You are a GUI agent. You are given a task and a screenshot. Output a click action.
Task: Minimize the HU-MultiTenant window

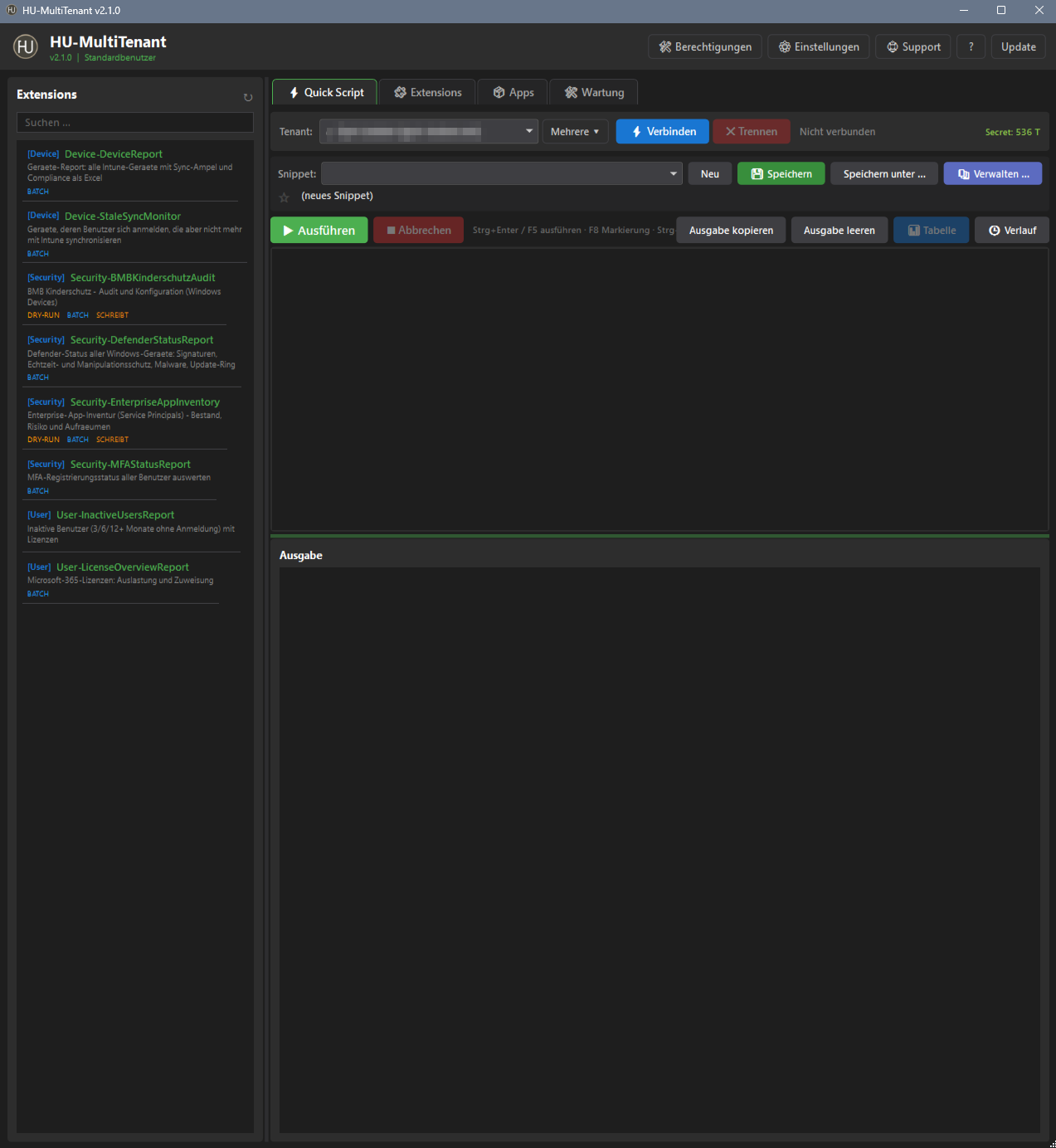[x=964, y=10]
